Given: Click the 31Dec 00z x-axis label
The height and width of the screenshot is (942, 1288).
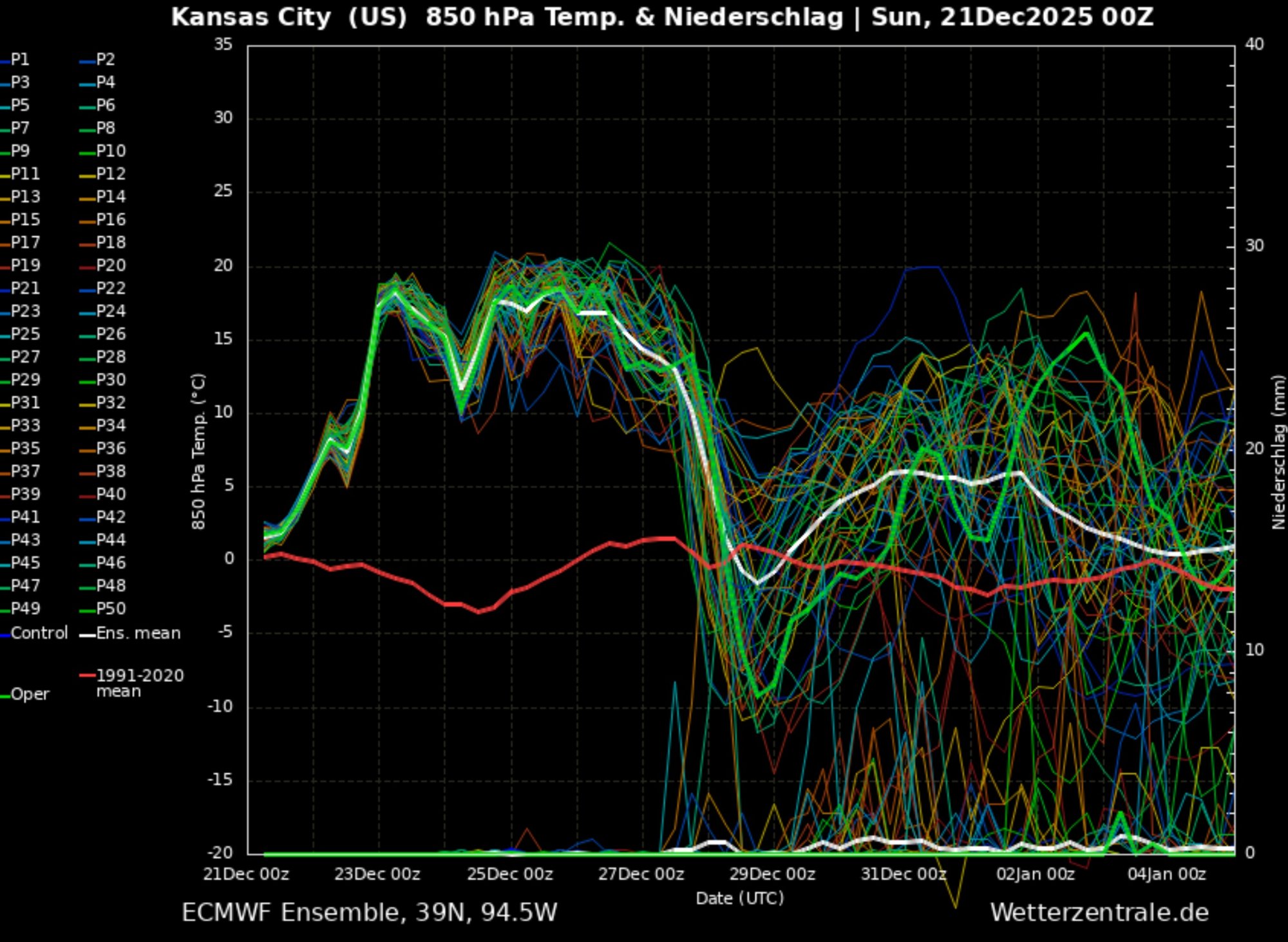Looking at the screenshot, I should click(x=904, y=874).
